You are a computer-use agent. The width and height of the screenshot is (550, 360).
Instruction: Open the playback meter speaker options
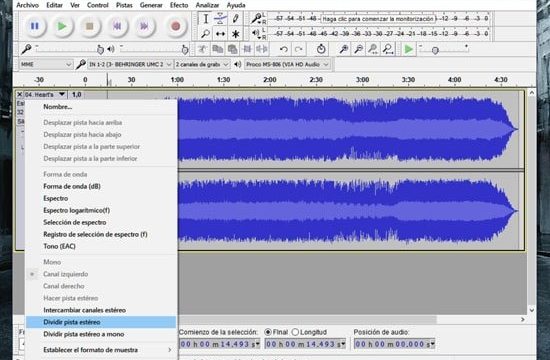(256, 34)
